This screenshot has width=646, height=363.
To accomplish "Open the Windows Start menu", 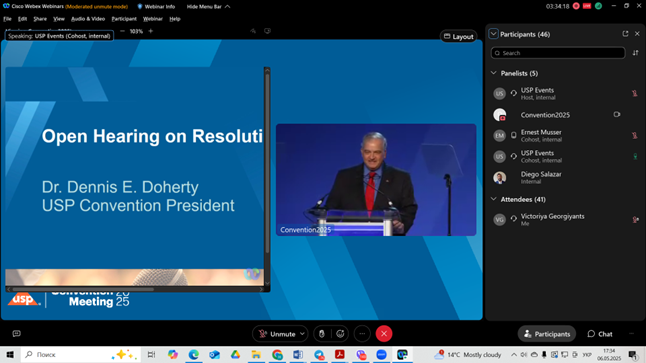I will tap(10, 354).
